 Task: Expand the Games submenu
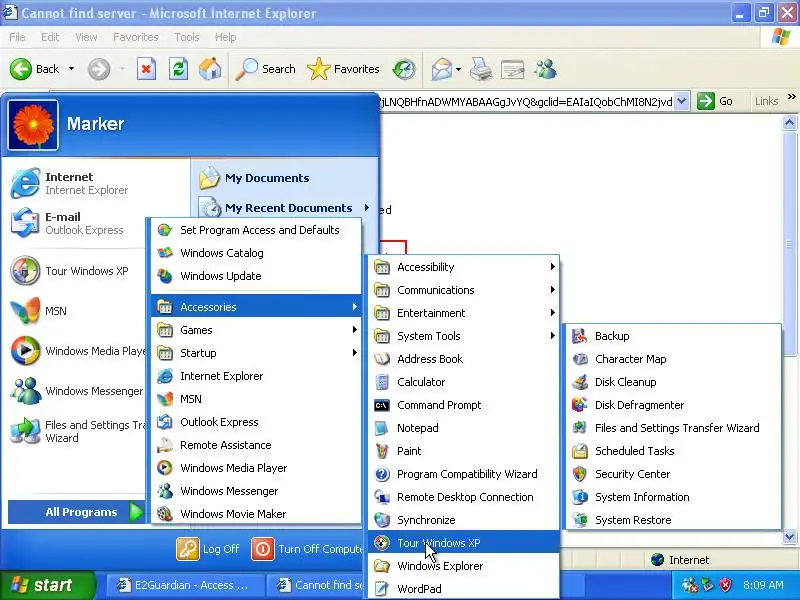click(x=256, y=330)
